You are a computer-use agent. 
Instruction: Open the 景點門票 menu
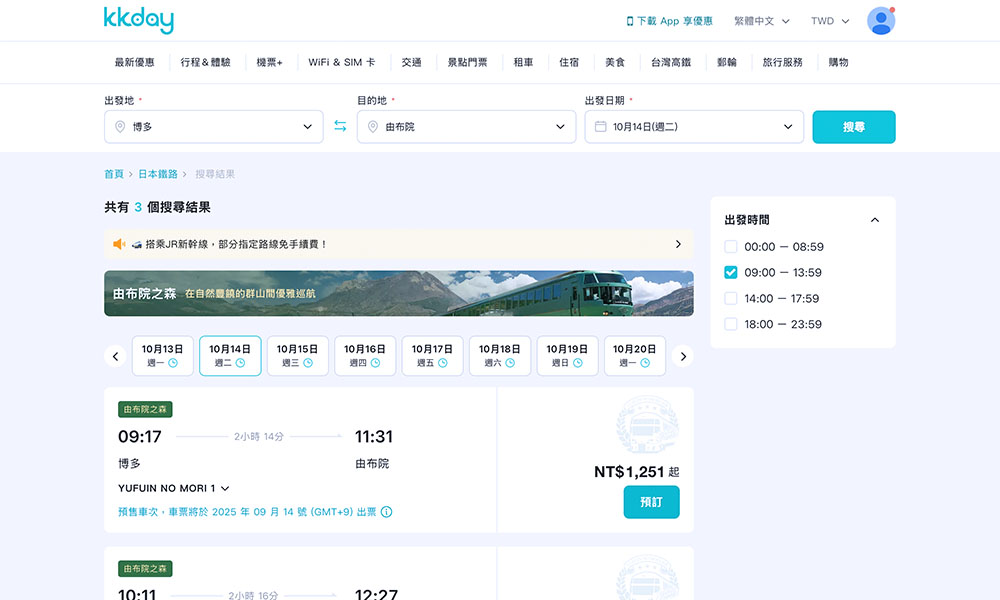click(x=467, y=62)
